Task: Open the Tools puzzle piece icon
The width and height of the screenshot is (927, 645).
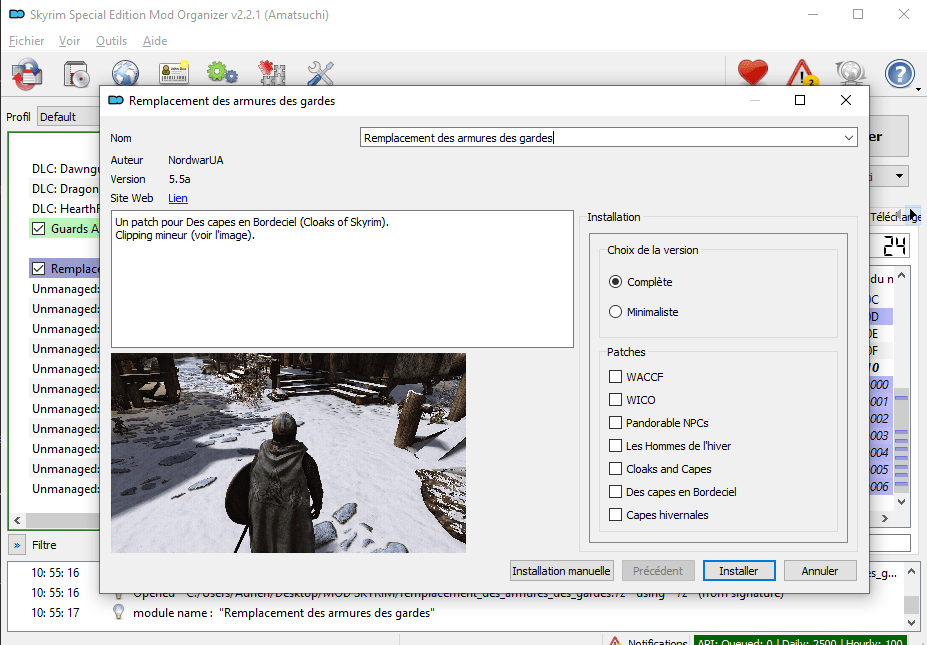Action: coord(272,73)
